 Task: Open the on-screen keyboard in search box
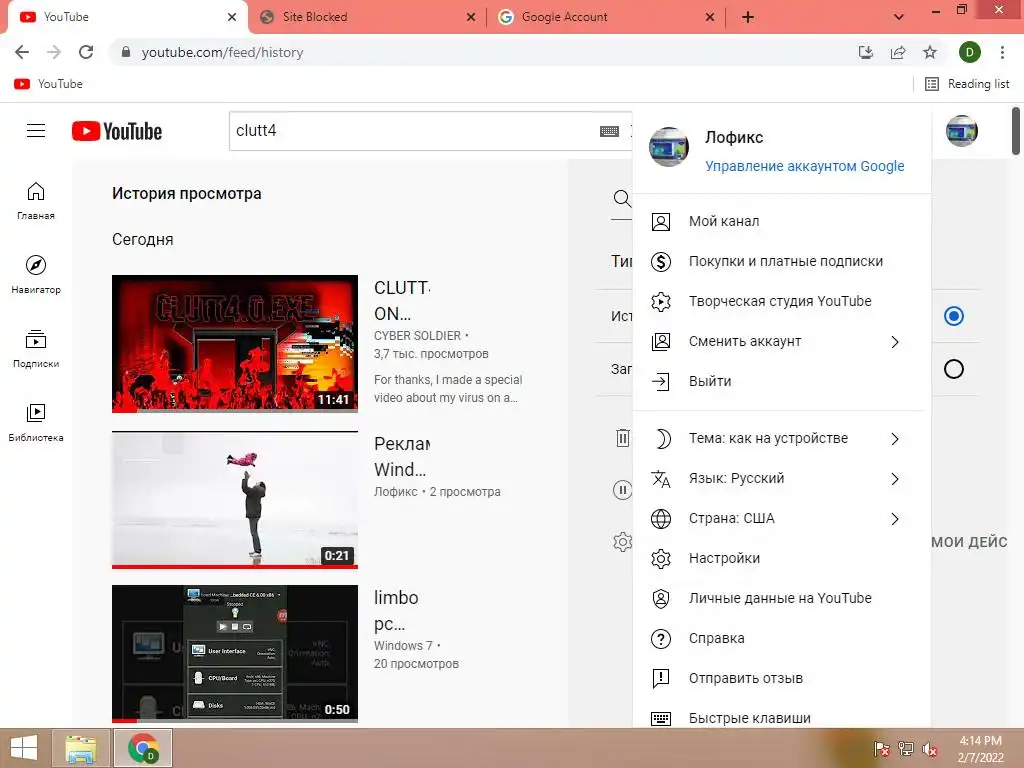609,131
